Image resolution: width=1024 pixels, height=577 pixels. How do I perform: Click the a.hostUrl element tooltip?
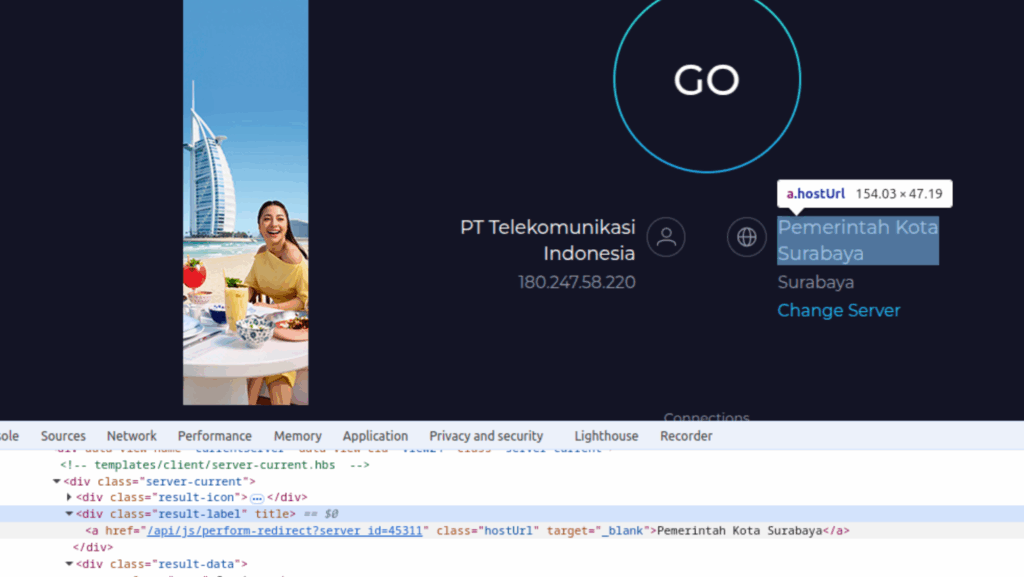click(x=865, y=194)
